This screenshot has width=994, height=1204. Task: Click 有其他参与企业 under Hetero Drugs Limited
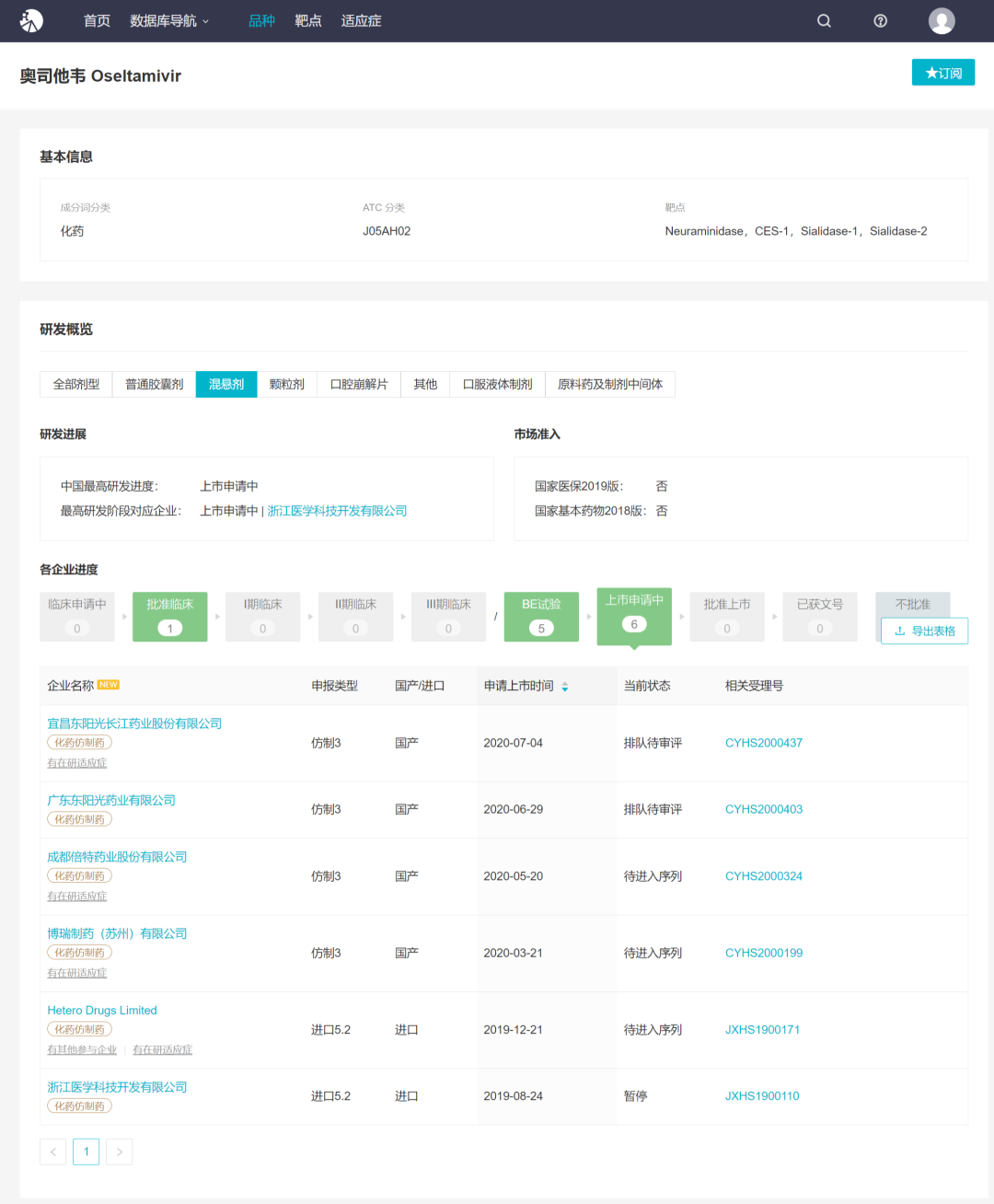coord(82,1049)
